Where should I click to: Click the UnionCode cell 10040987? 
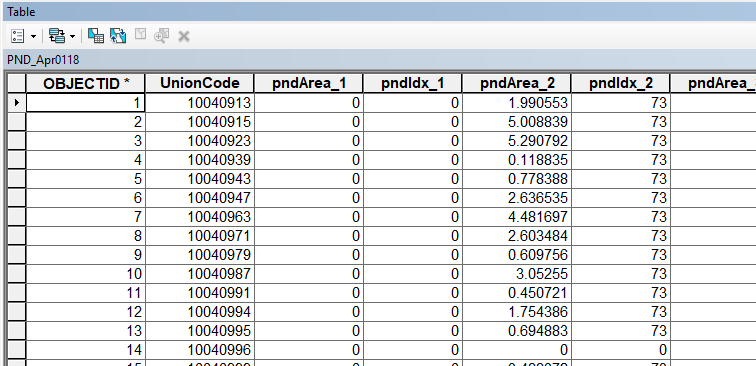point(200,274)
